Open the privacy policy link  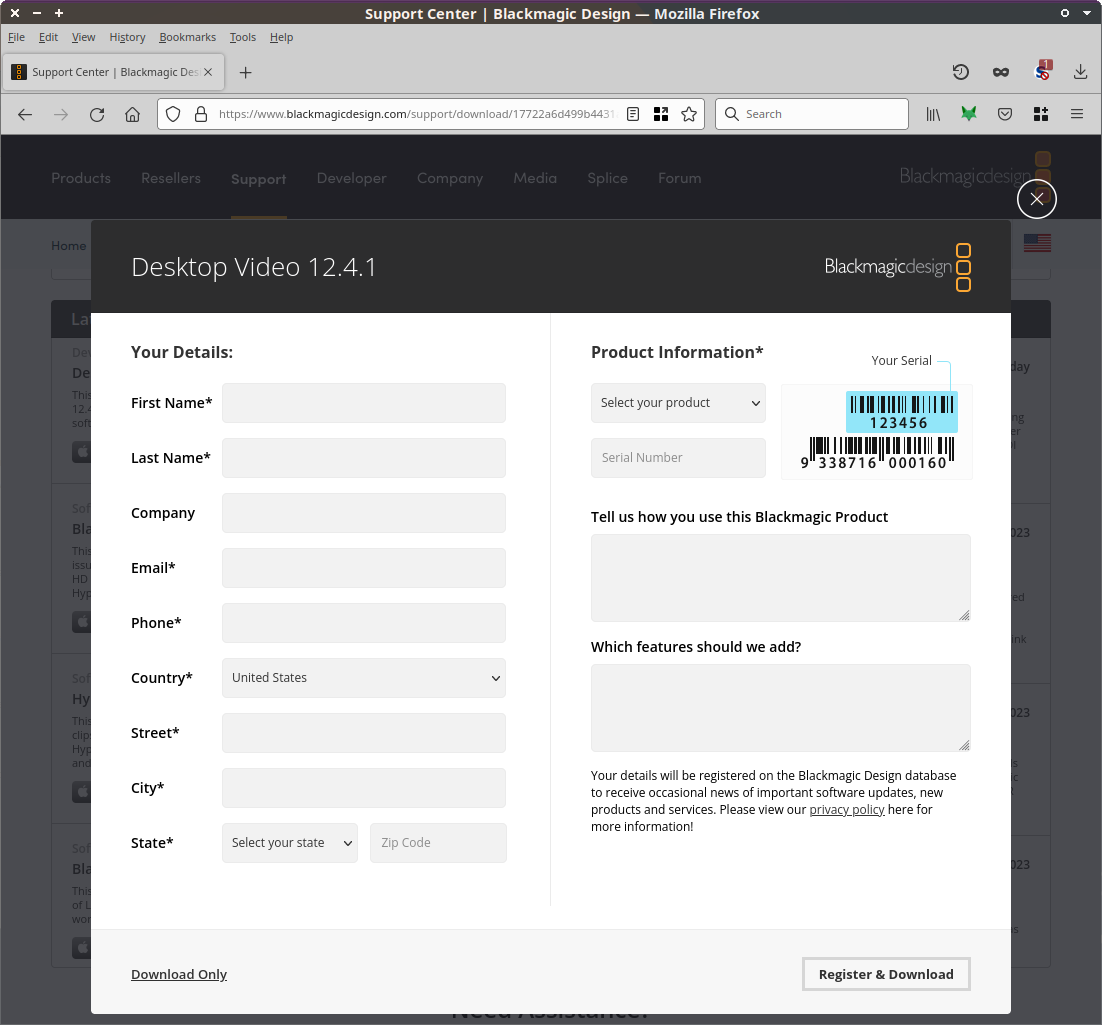click(x=847, y=810)
